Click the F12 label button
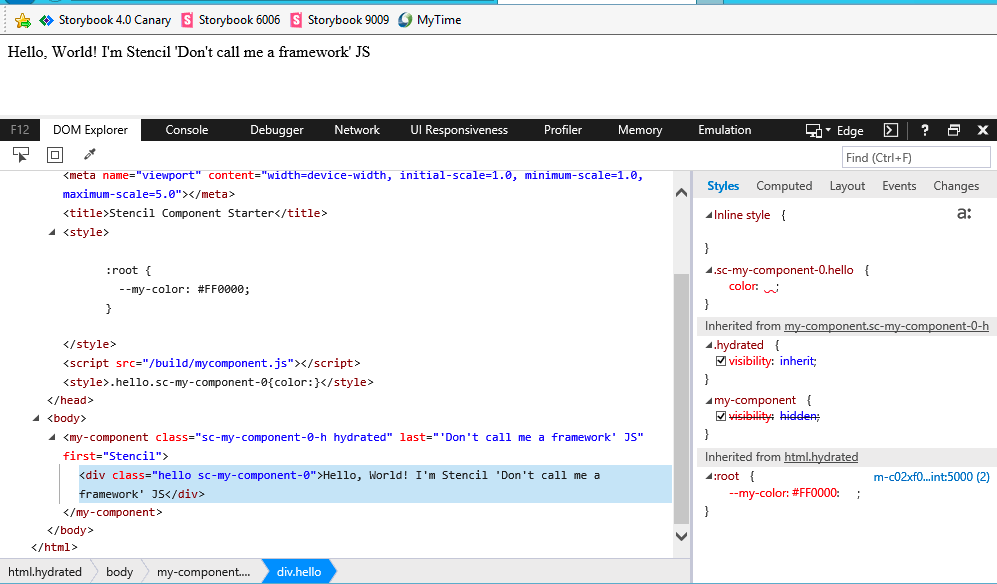Image resolution: width=997 pixels, height=584 pixels. 20,130
